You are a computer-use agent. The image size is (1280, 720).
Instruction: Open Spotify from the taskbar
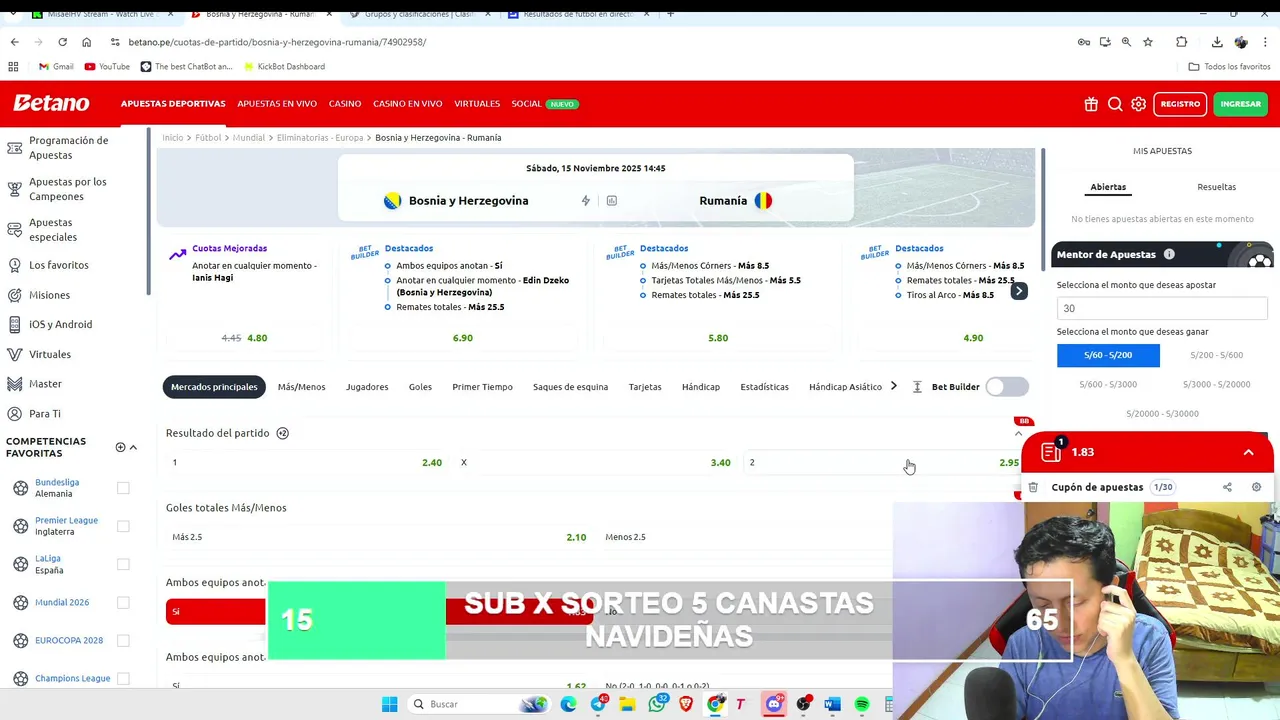point(862,704)
